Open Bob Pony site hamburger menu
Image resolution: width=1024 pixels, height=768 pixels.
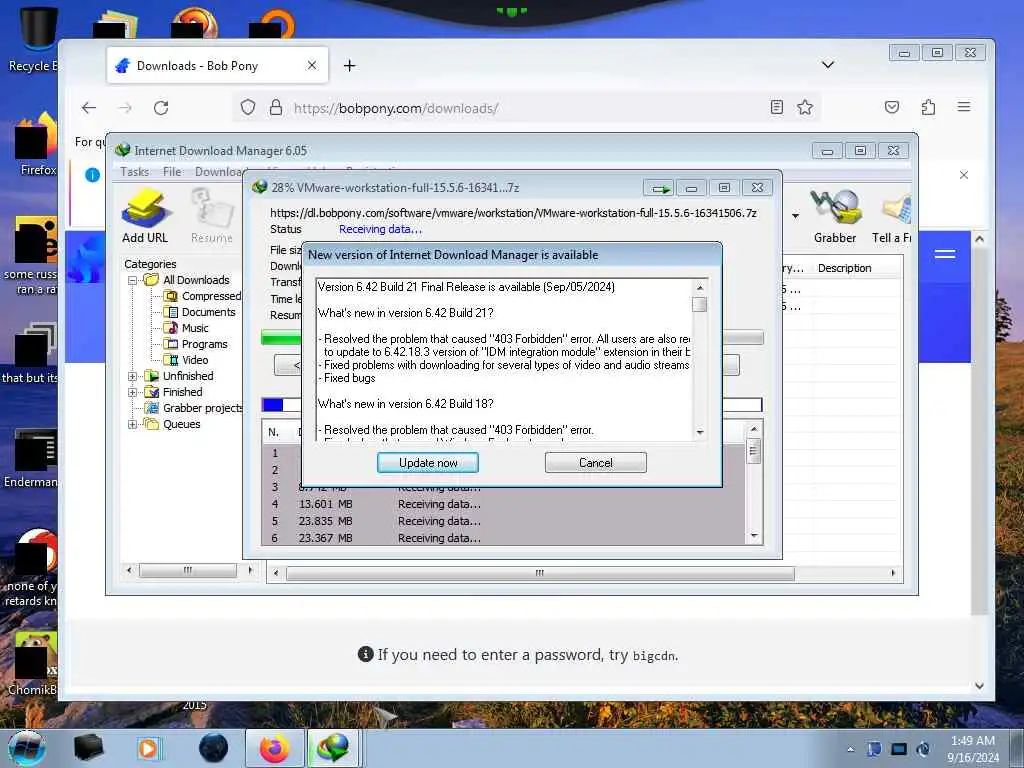945,254
